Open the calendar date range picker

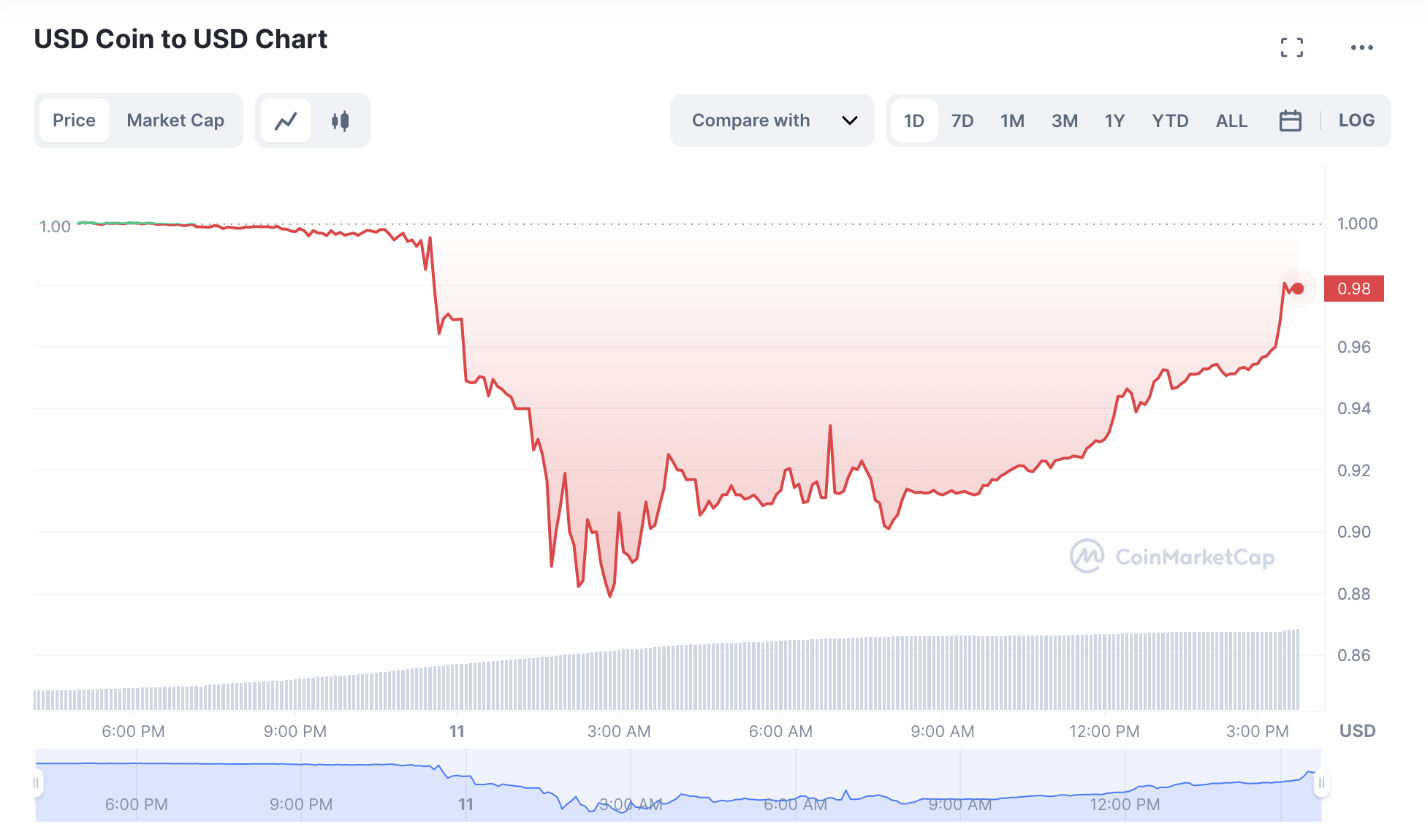tap(1290, 121)
